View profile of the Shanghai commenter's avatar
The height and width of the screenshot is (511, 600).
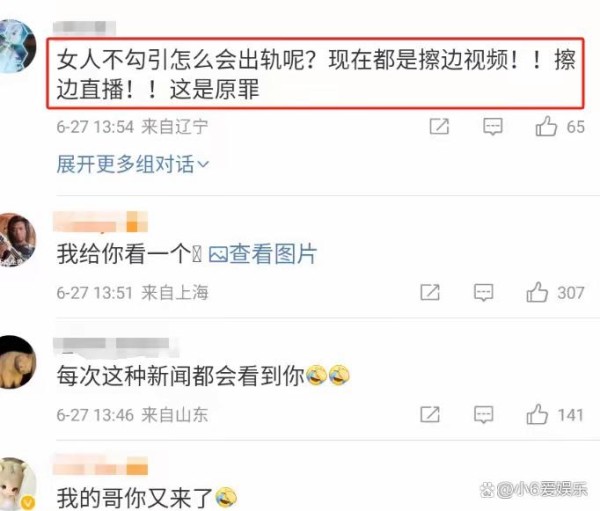click(17, 239)
